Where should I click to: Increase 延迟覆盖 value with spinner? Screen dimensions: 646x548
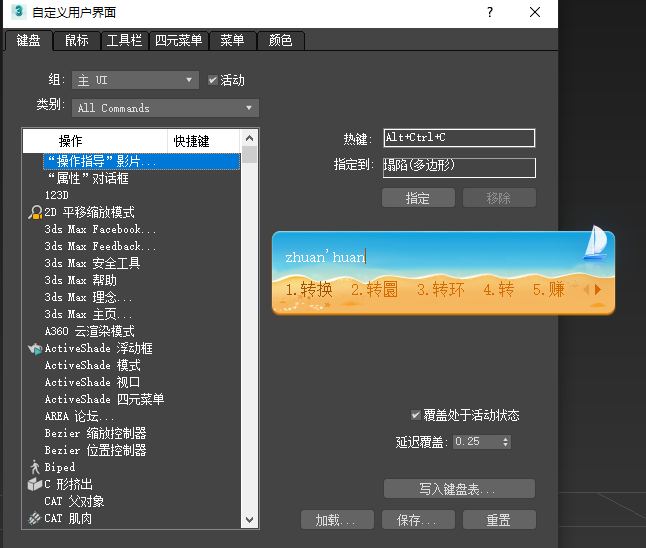pyautogui.click(x=506, y=439)
